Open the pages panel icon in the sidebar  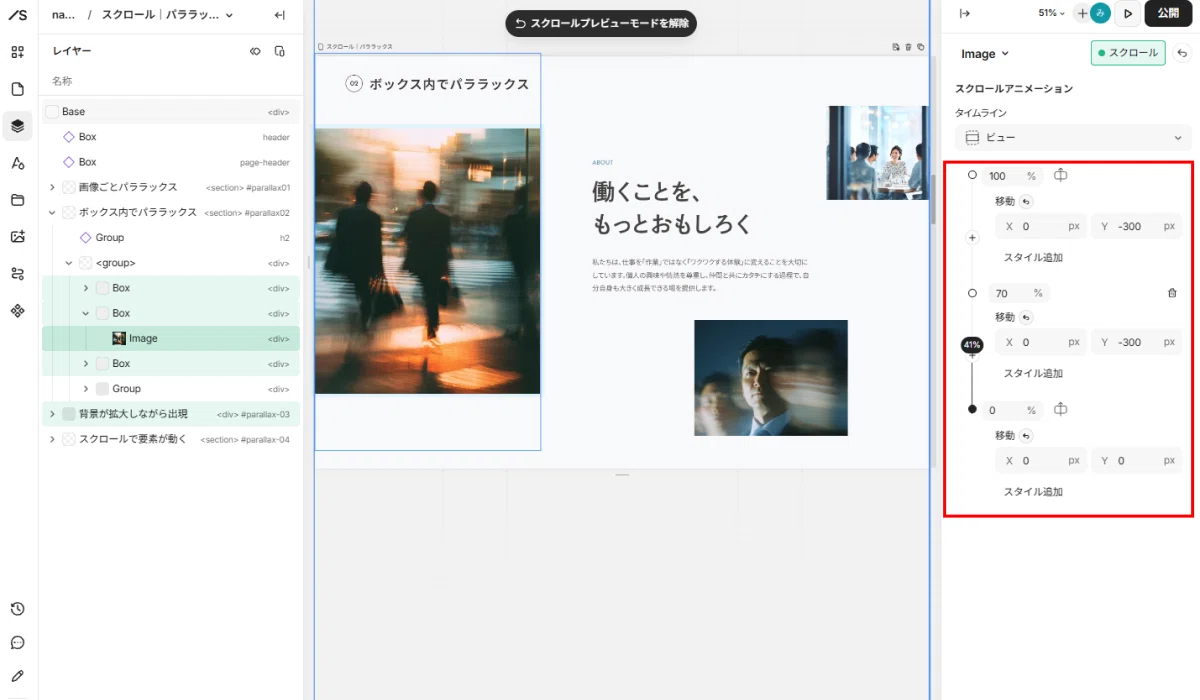pyautogui.click(x=17, y=89)
